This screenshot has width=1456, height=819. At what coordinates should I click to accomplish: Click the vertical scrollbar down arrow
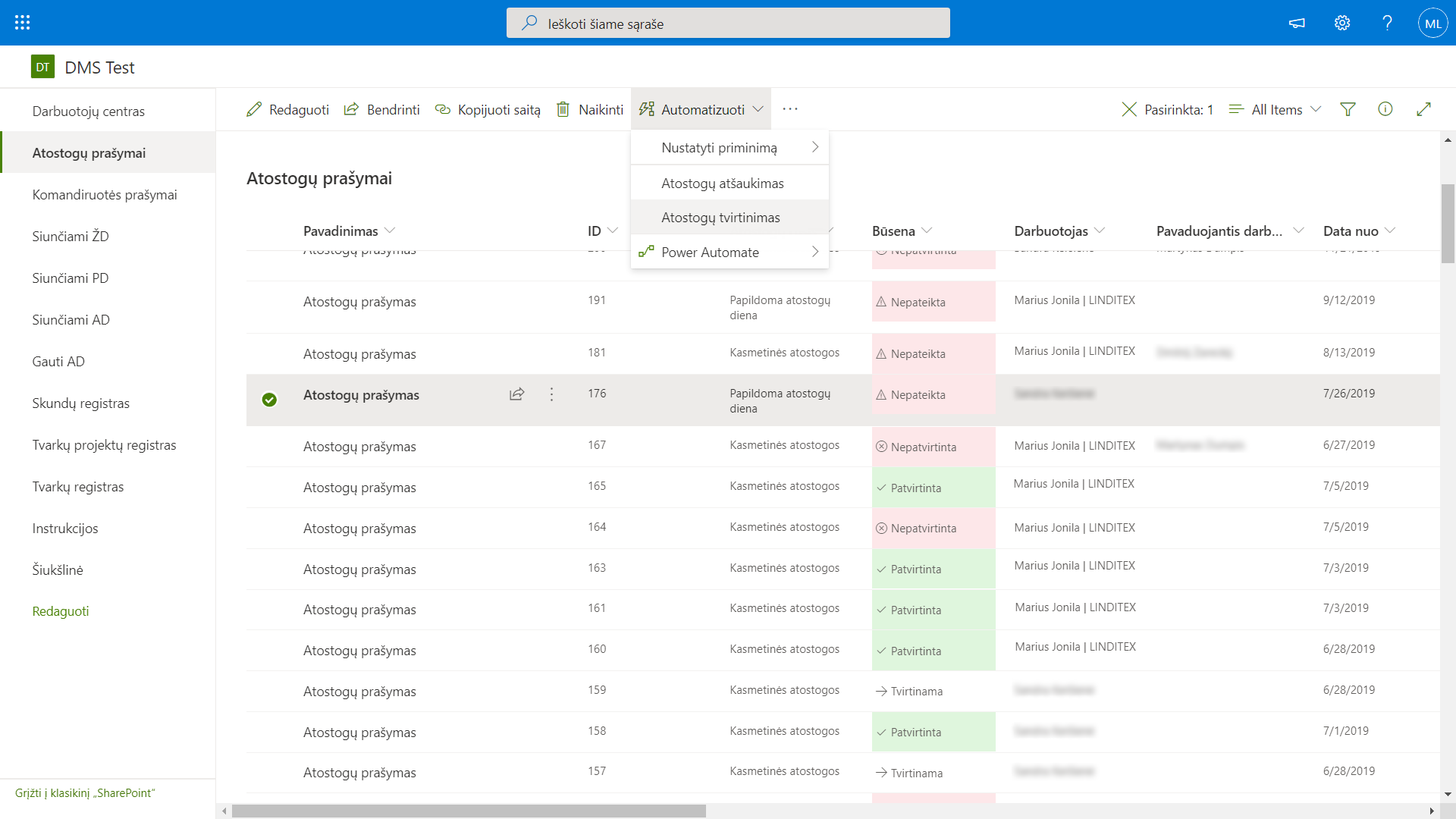(1448, 794)
